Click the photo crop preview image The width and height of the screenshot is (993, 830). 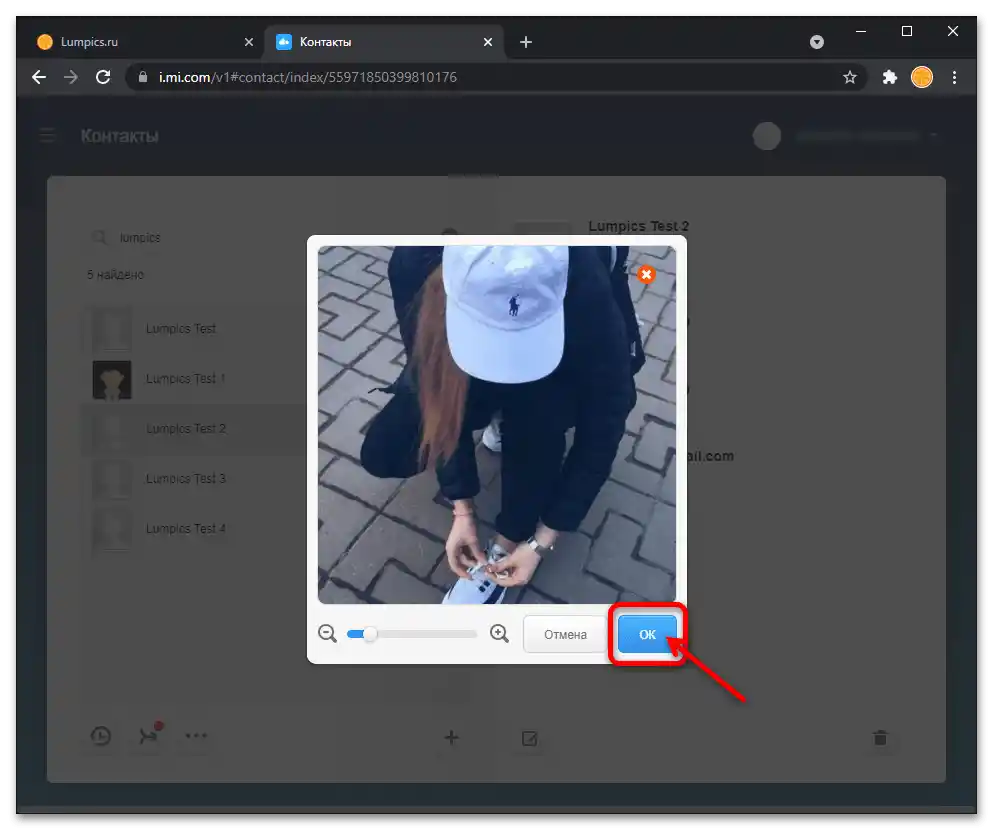click(497, 425)
